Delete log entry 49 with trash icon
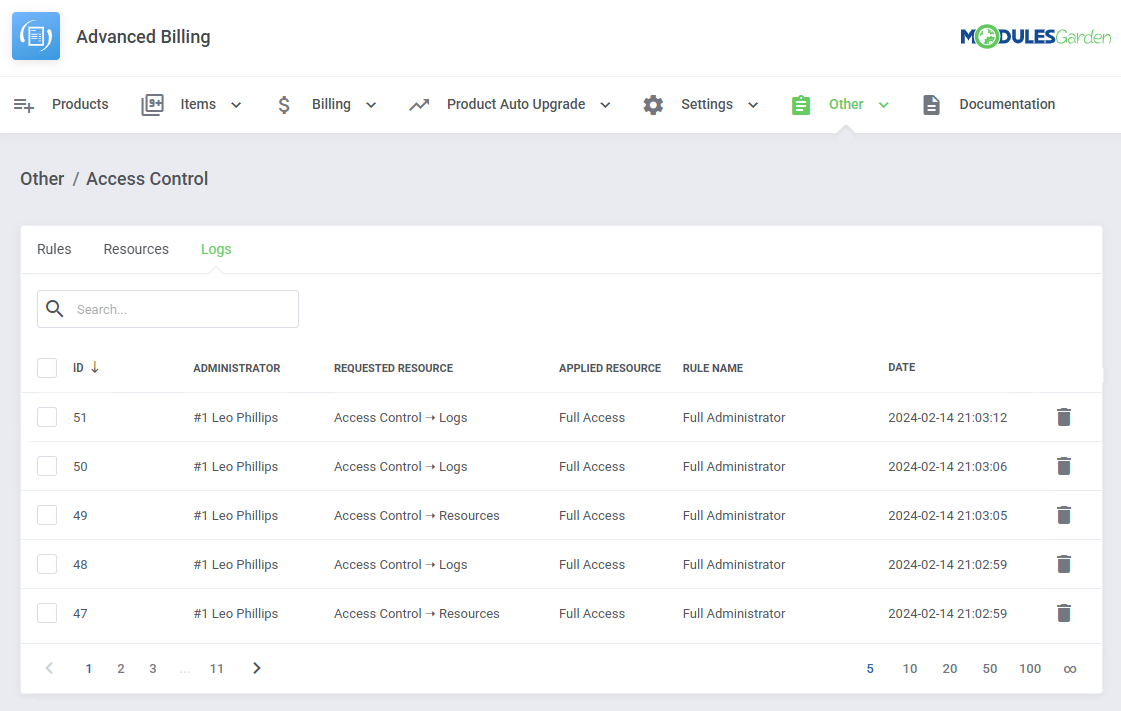 (1064, 515)
